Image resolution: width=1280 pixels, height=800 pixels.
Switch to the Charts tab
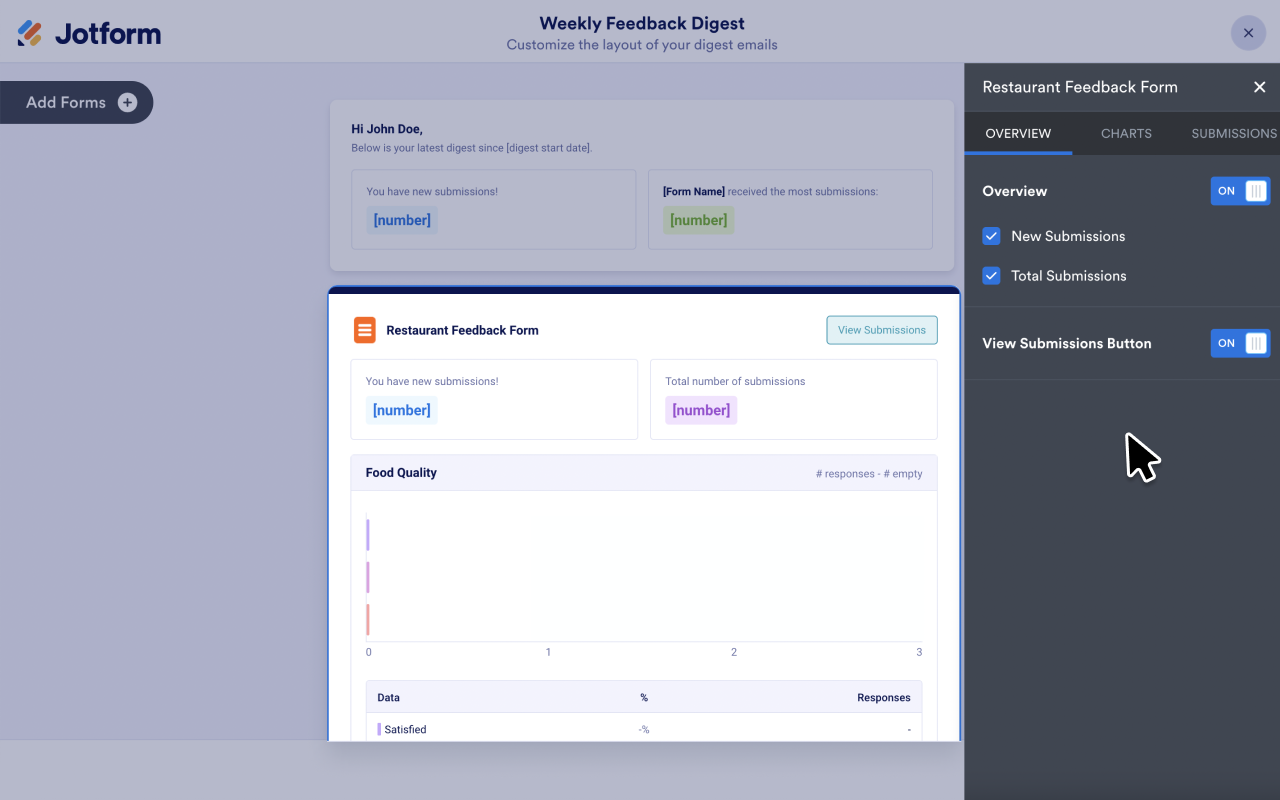pyautogui.click(x=1126, y=133)
